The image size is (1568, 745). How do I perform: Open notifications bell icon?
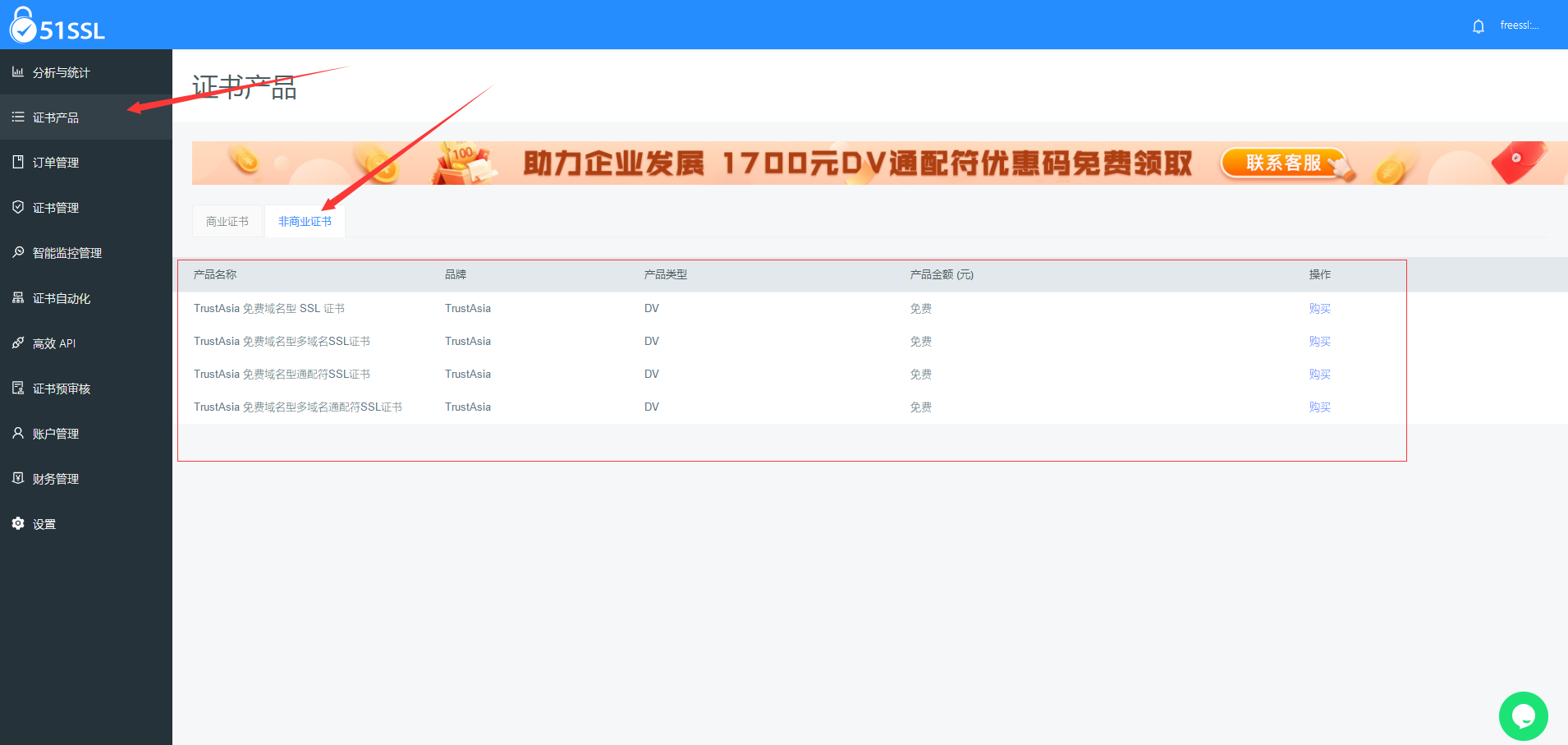pos(1479,26)
